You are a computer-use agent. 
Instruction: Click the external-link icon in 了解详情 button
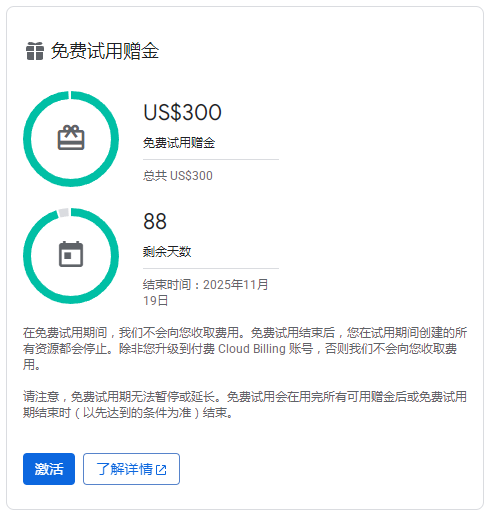pos(161,470)
